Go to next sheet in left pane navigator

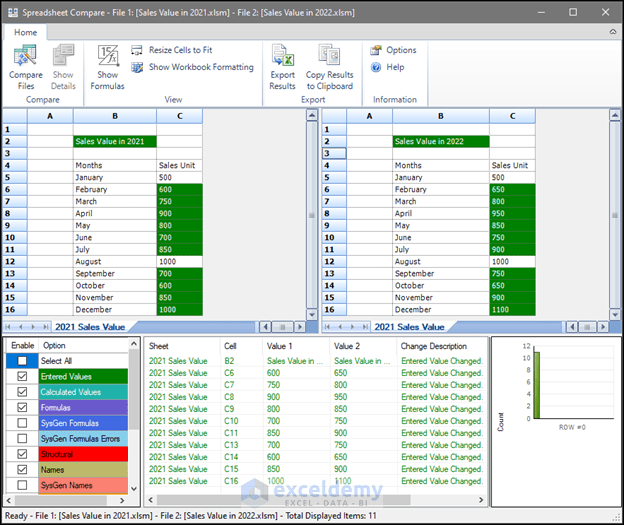pos(33,327)
